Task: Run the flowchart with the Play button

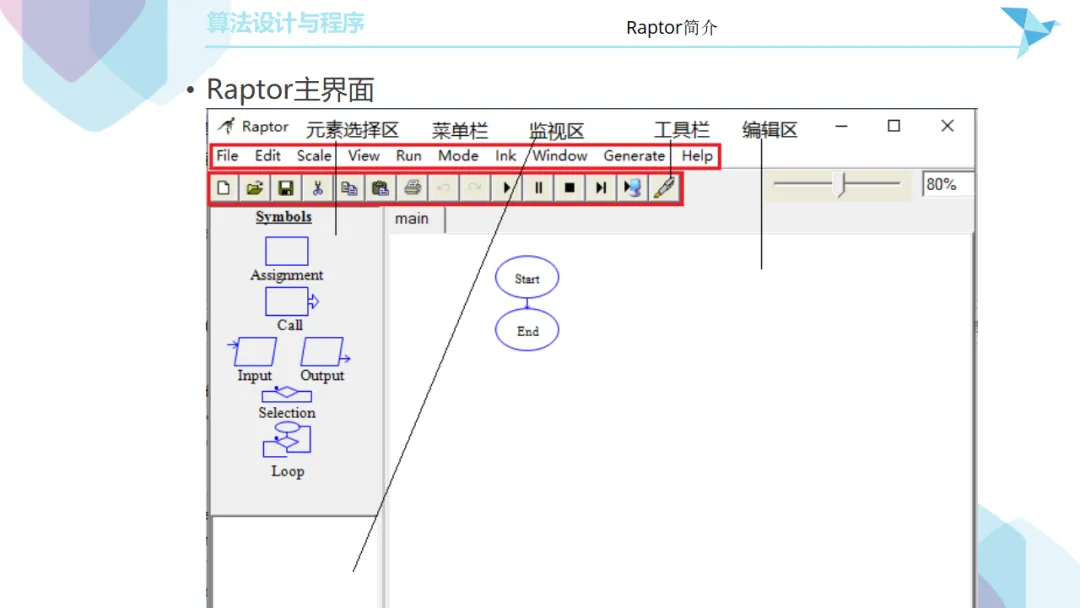Action: click(x=506, y=188)
